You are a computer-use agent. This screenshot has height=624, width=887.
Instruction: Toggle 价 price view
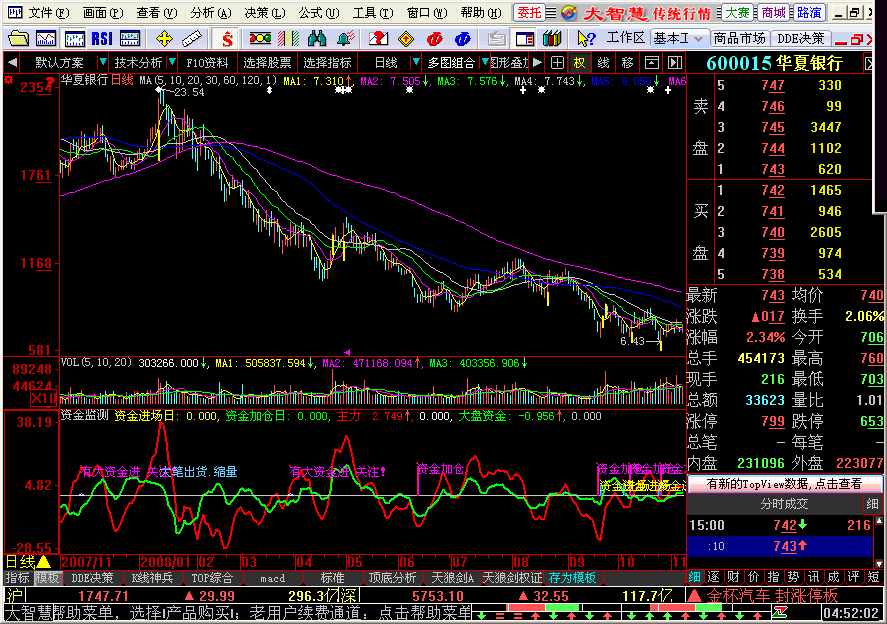click(x=753, y=577)
